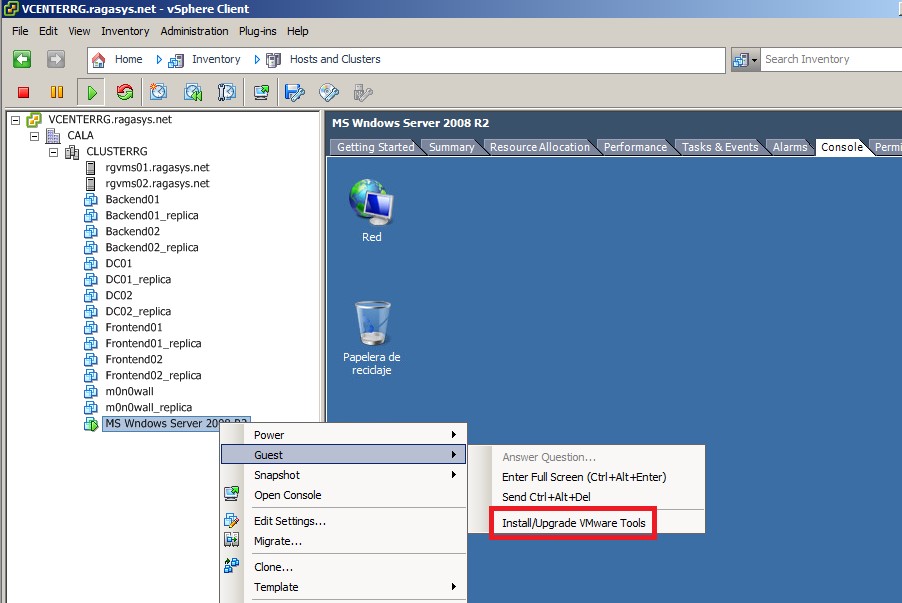Viewport: 902px width, 603px height.
Task: Select Install/Upgrade VMware Tools
Action: [573, 522]
